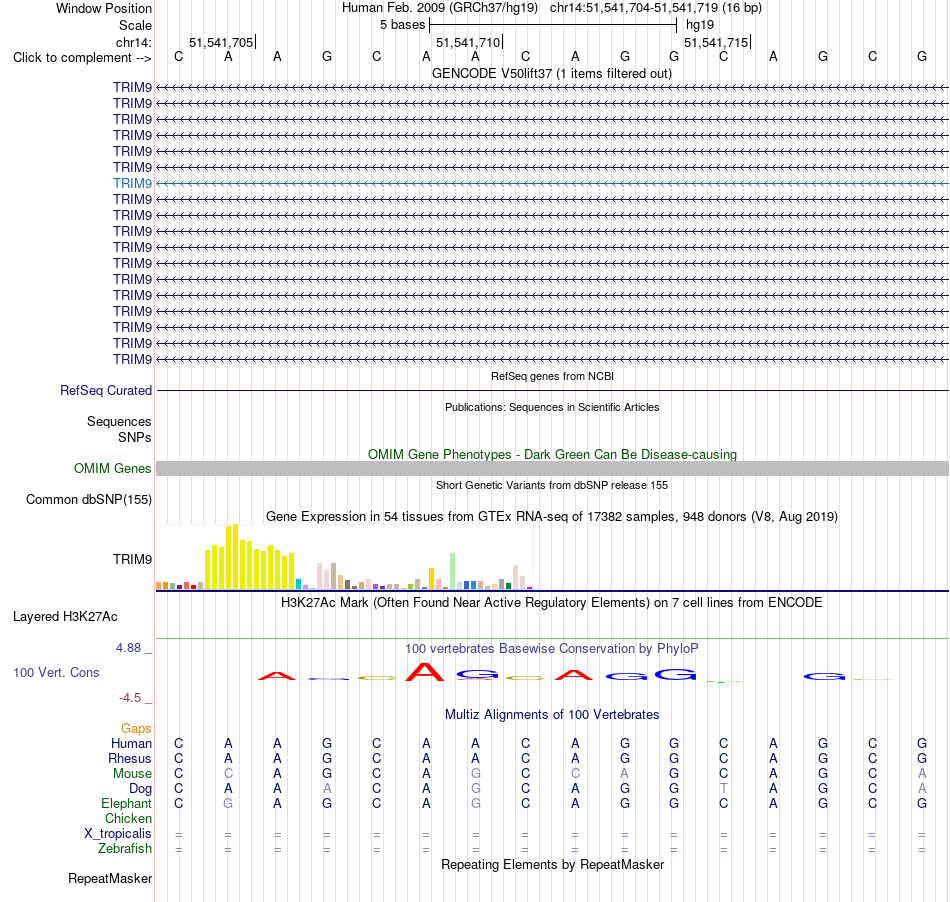Click the X_tropicalis species label
The width and height of the screenshot is (950, 902).
pos(118,834)
